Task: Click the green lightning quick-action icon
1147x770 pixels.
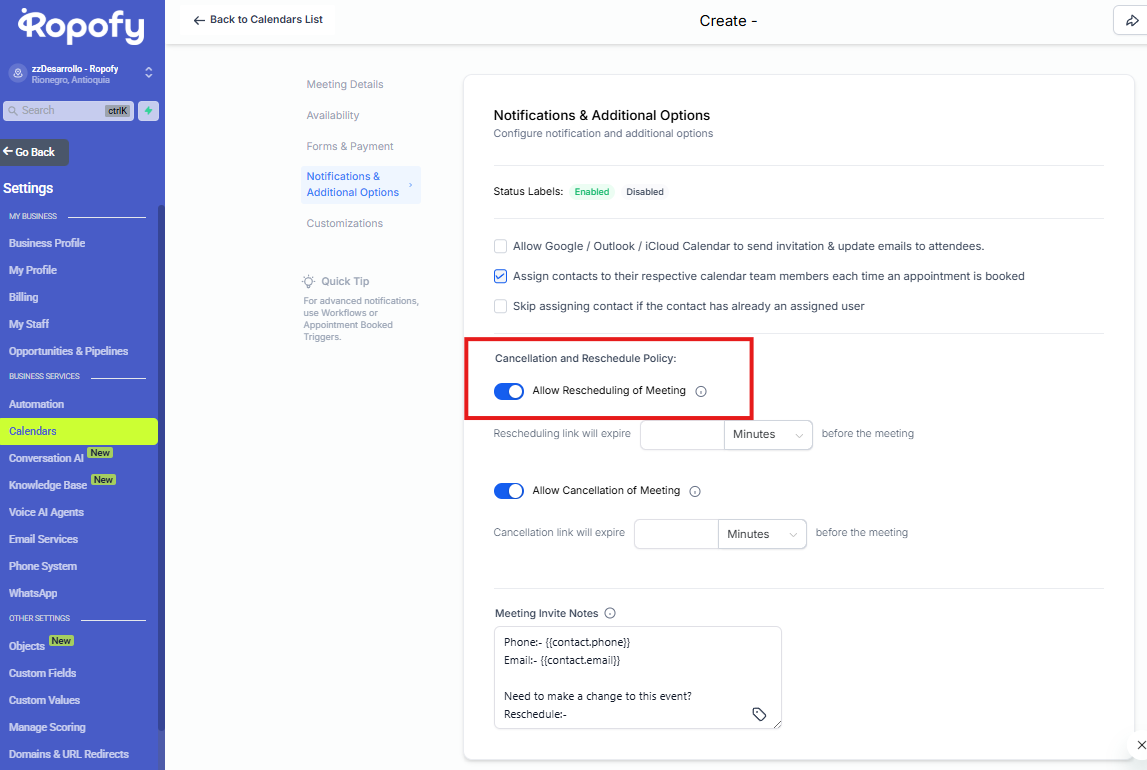Action: click(x=148, y=111)
